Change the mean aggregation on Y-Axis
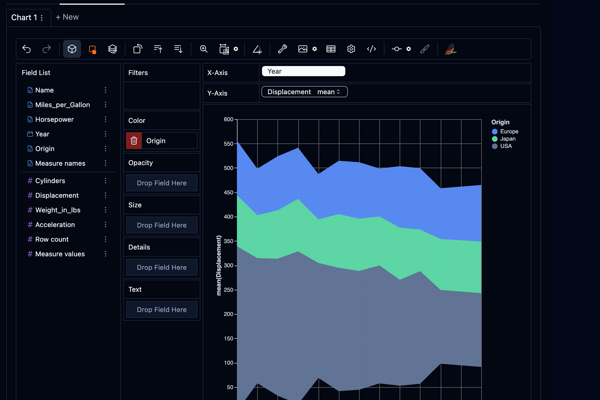The height and width of the screenshot is (400, 600). 329,92
